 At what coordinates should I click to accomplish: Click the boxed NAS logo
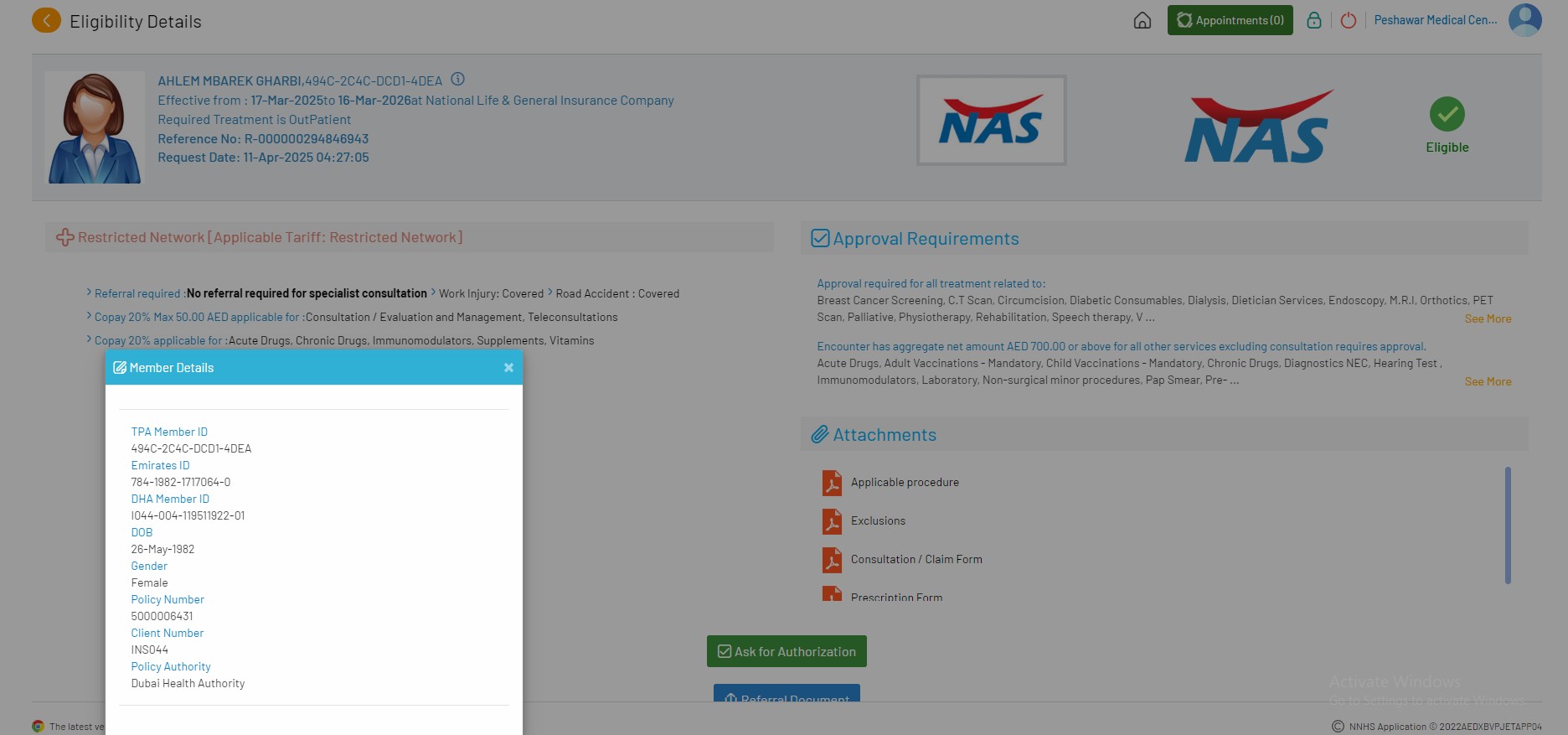point(991,120)
